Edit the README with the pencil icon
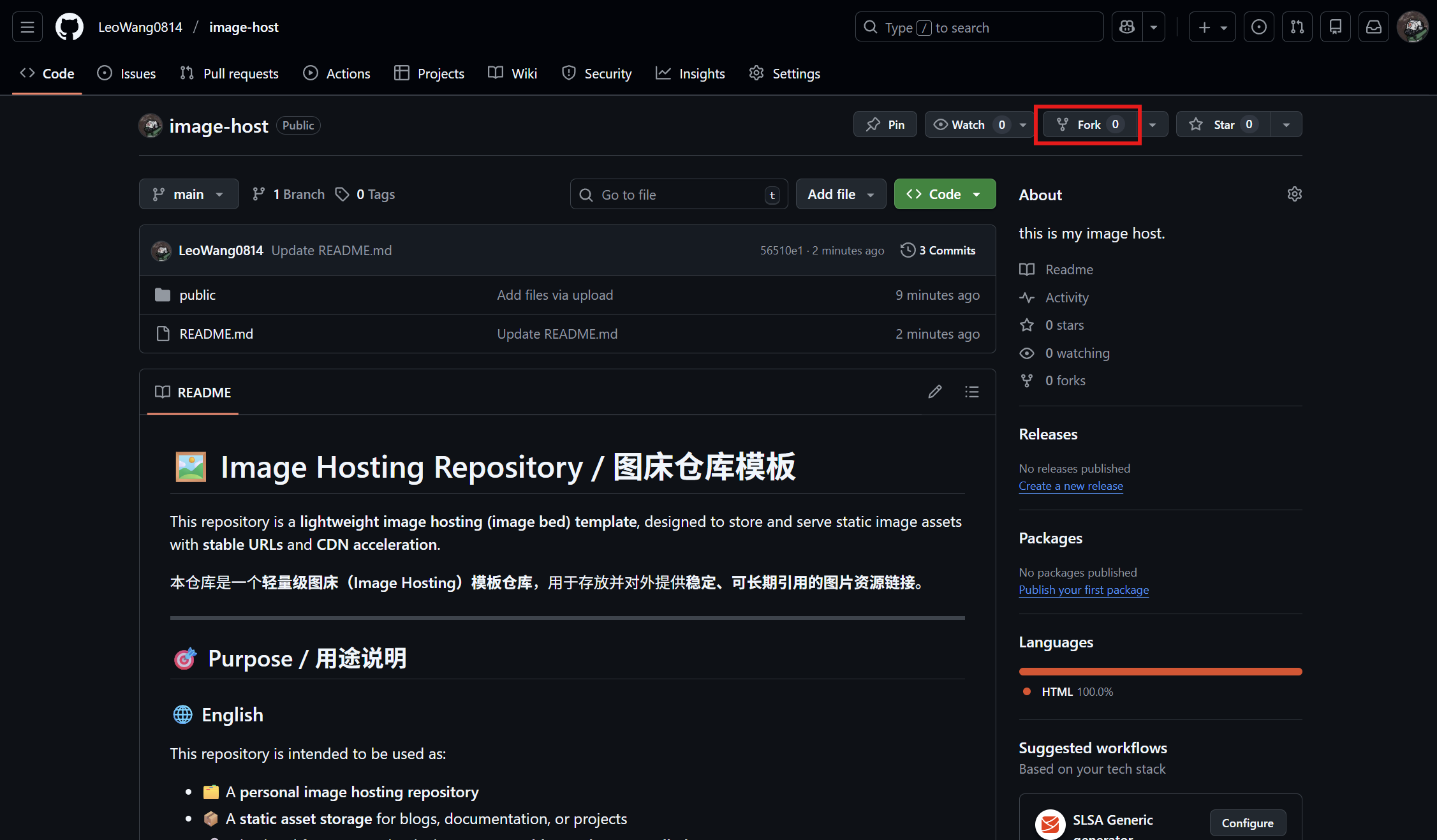Image resolution: width=1437 pixels, height=840 pixels. 935,392
